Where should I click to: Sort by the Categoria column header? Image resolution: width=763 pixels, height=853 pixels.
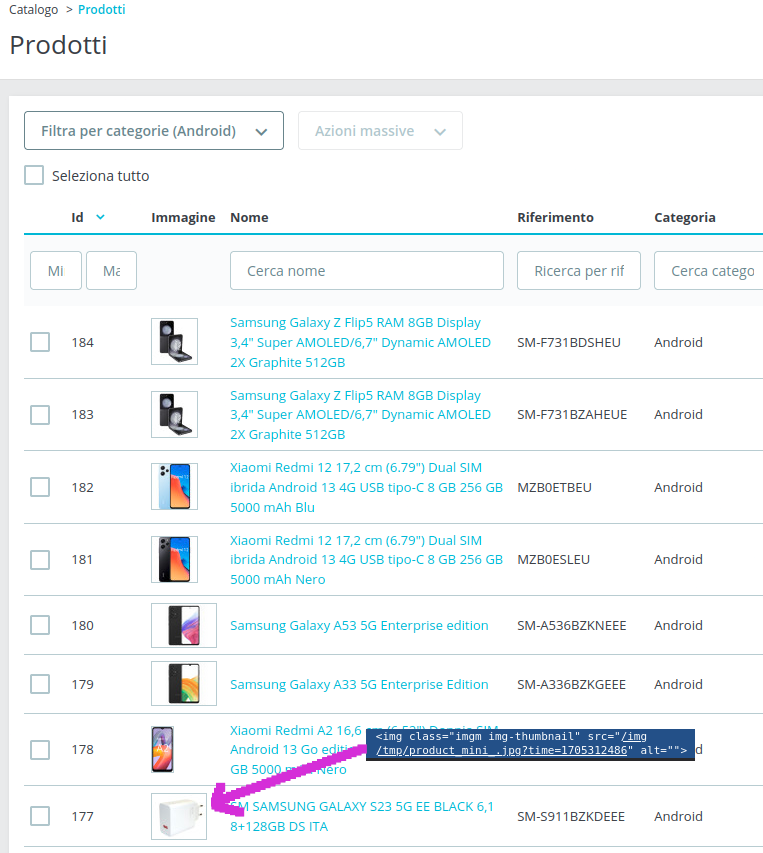pos(685,217)
